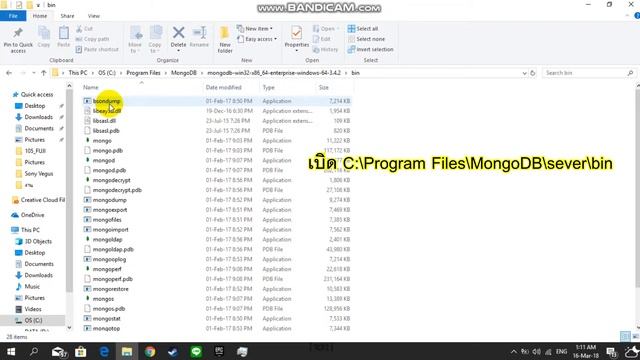Switch to the View tab
Screen dimensions: 640x360
coord(93,16)
